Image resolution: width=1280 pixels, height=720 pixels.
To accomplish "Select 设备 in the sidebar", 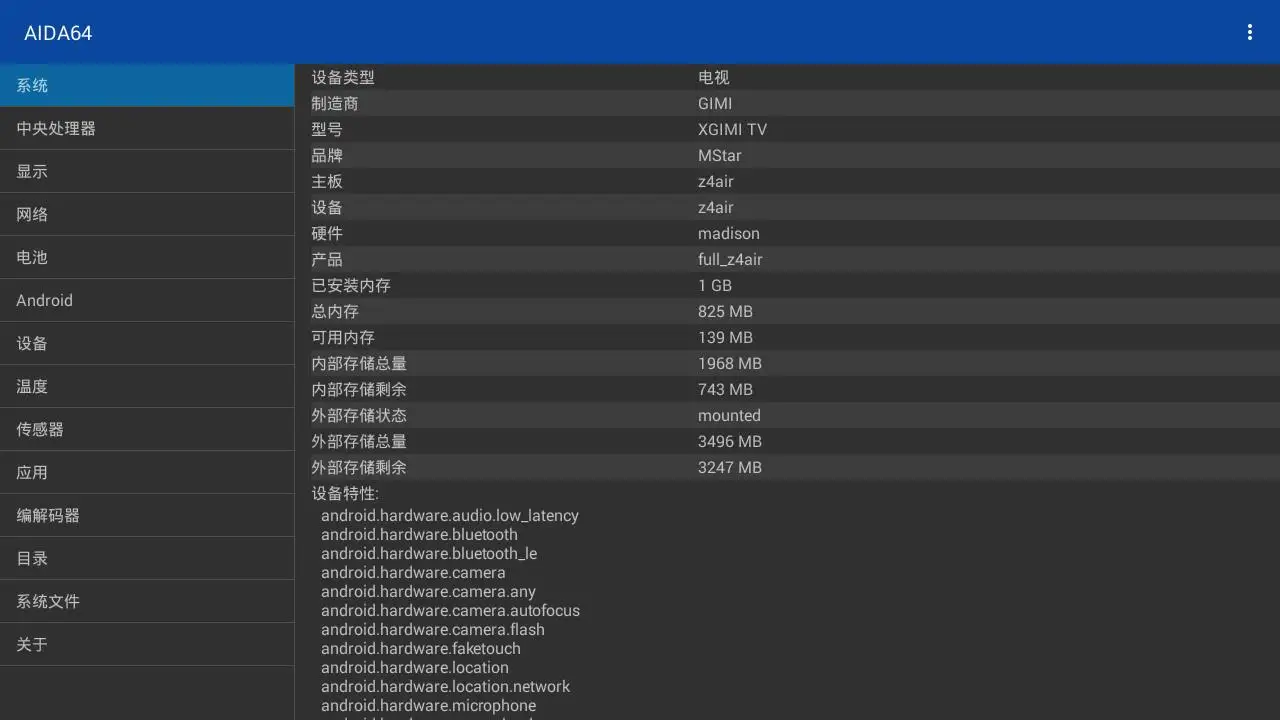I will pos(147,343).
